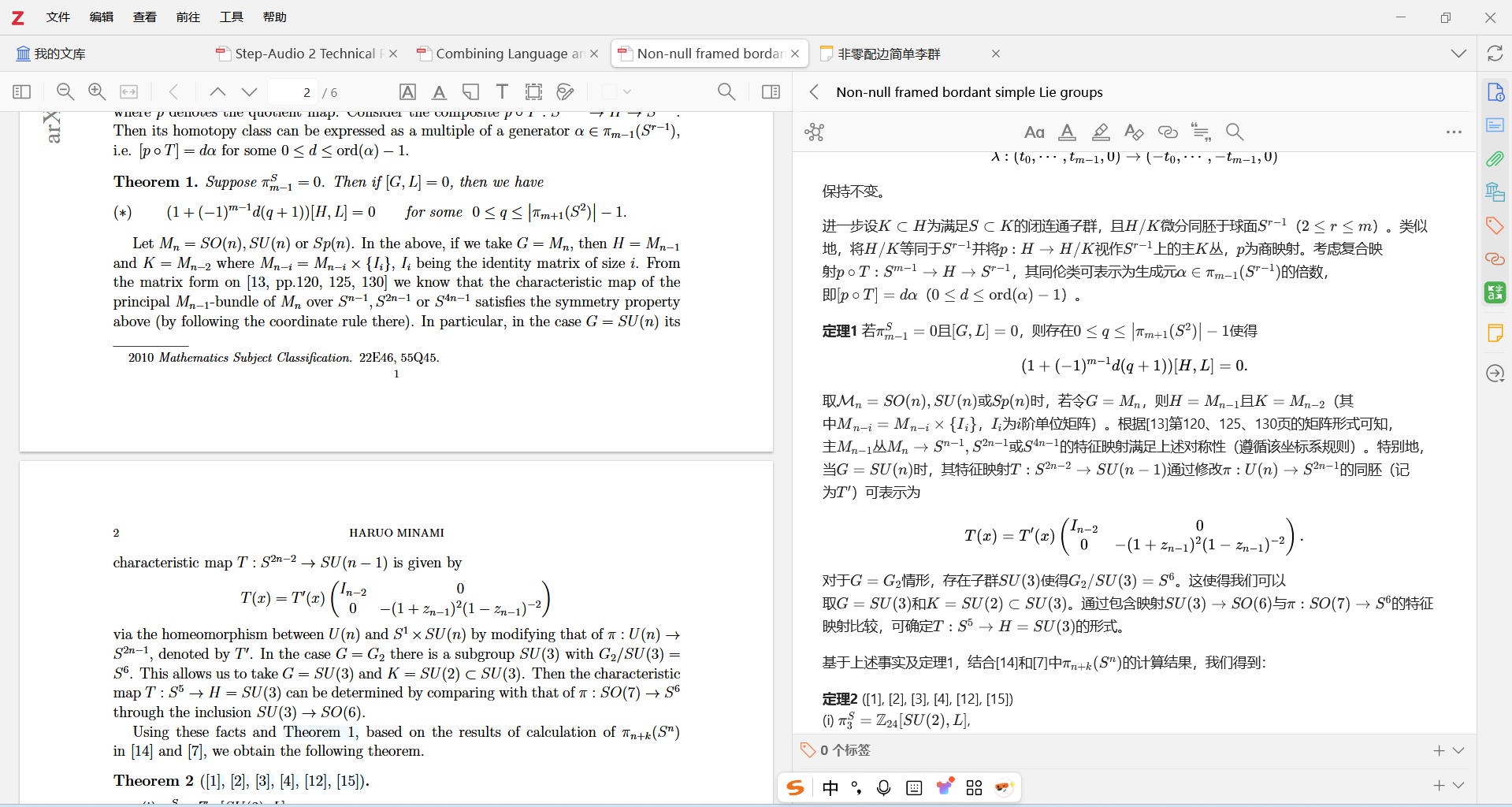Choose highlight color in note toolbar

1101,132
